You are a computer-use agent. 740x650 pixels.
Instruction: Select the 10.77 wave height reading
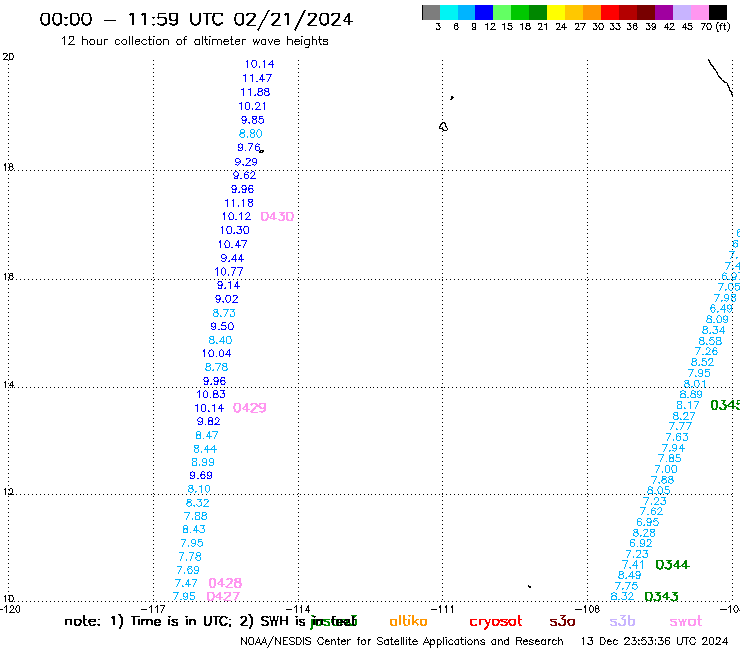pos(229,272)
